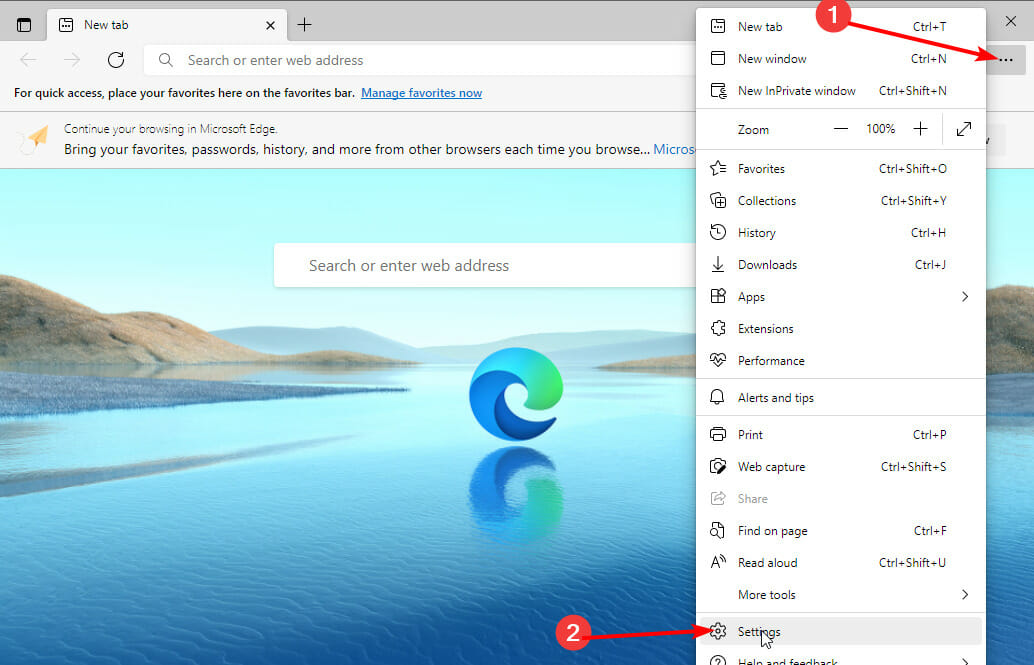The height and width of the screenshot is (665, 1034).
Task: Enter full screen via the zoom expand icon
Action: [x=963, y=129]
